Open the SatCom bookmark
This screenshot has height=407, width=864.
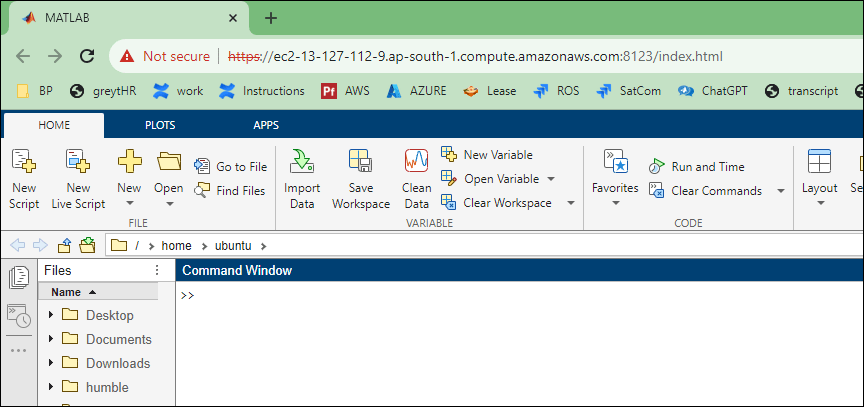(x=628, y=91)
